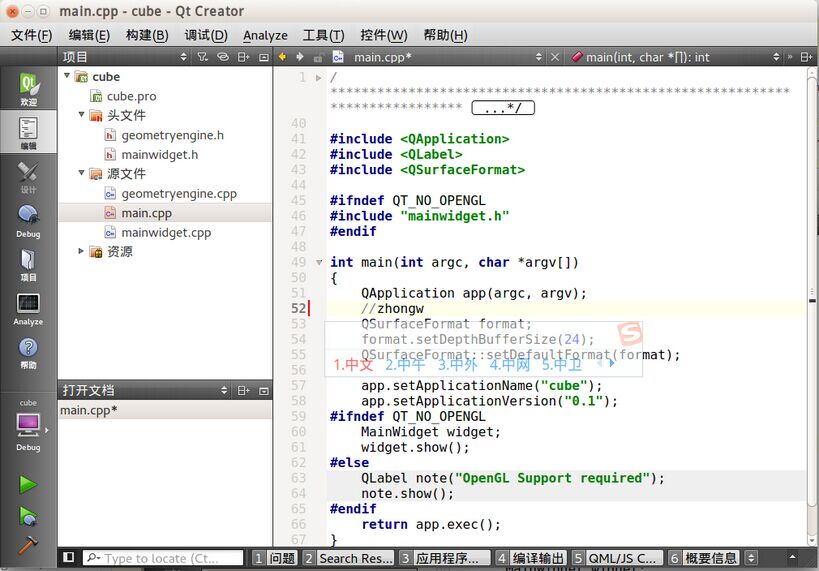Toggle the left sidebar visibility button

[x=68, y=557]
